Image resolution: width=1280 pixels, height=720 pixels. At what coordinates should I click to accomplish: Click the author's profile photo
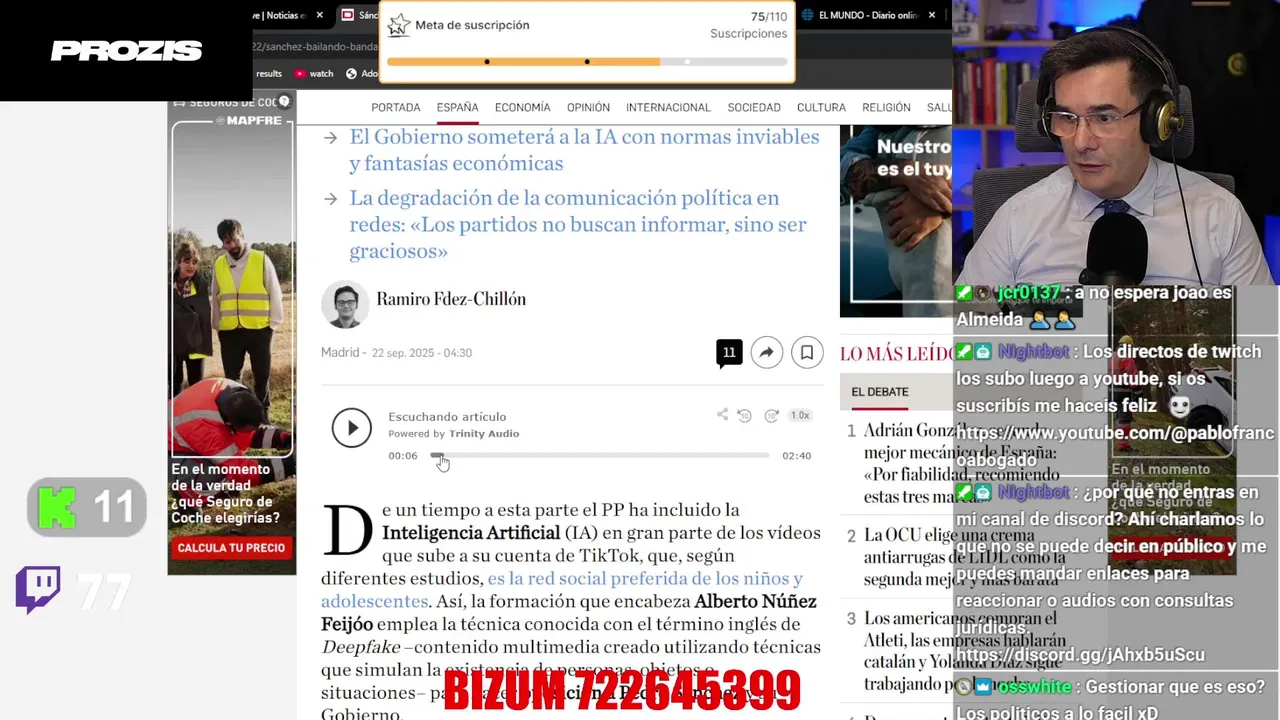point(345,304)
